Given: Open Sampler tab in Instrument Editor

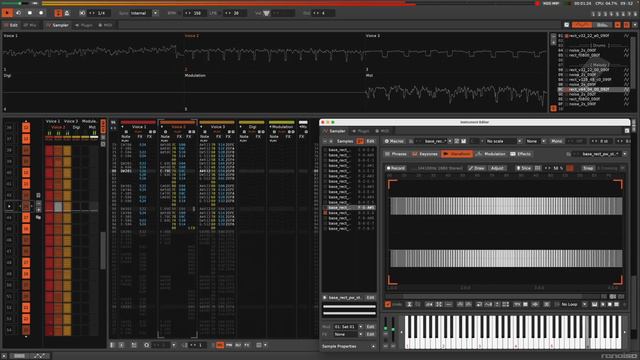Looking at the screenshot, I should [x=335, y=131].
